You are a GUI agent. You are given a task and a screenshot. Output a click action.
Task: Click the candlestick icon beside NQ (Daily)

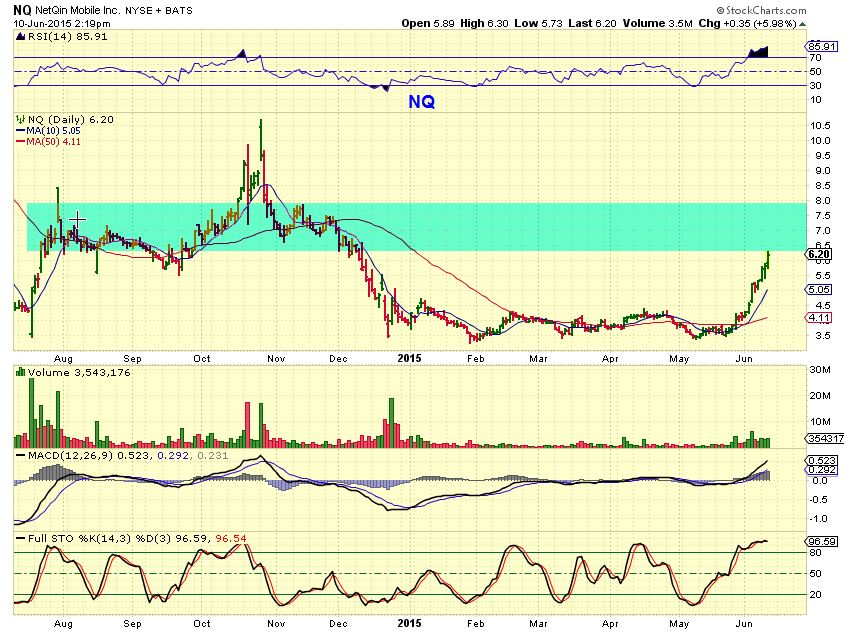click(20, 119)
